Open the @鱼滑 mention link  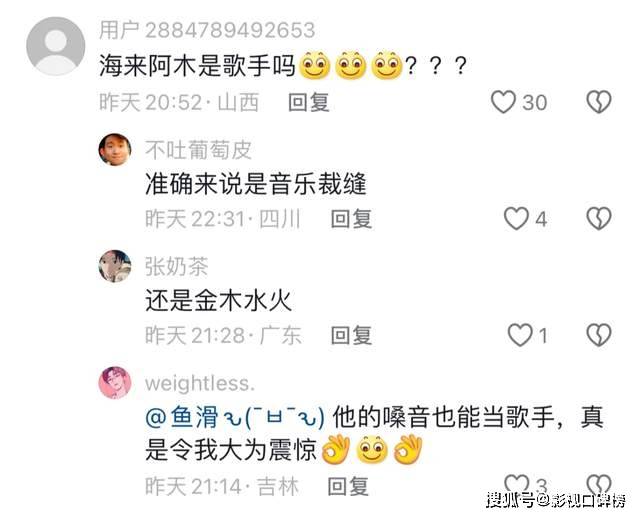pos(235,417)
